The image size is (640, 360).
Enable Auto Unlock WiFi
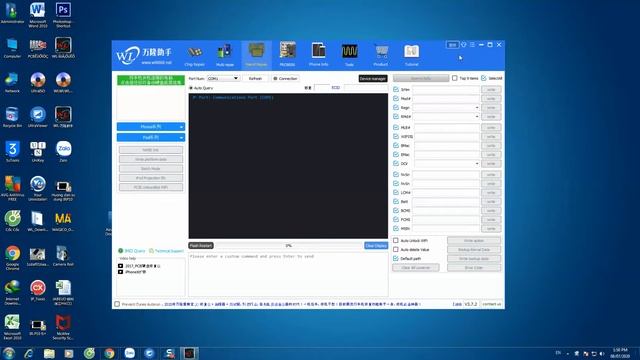[x=396, y=240]
